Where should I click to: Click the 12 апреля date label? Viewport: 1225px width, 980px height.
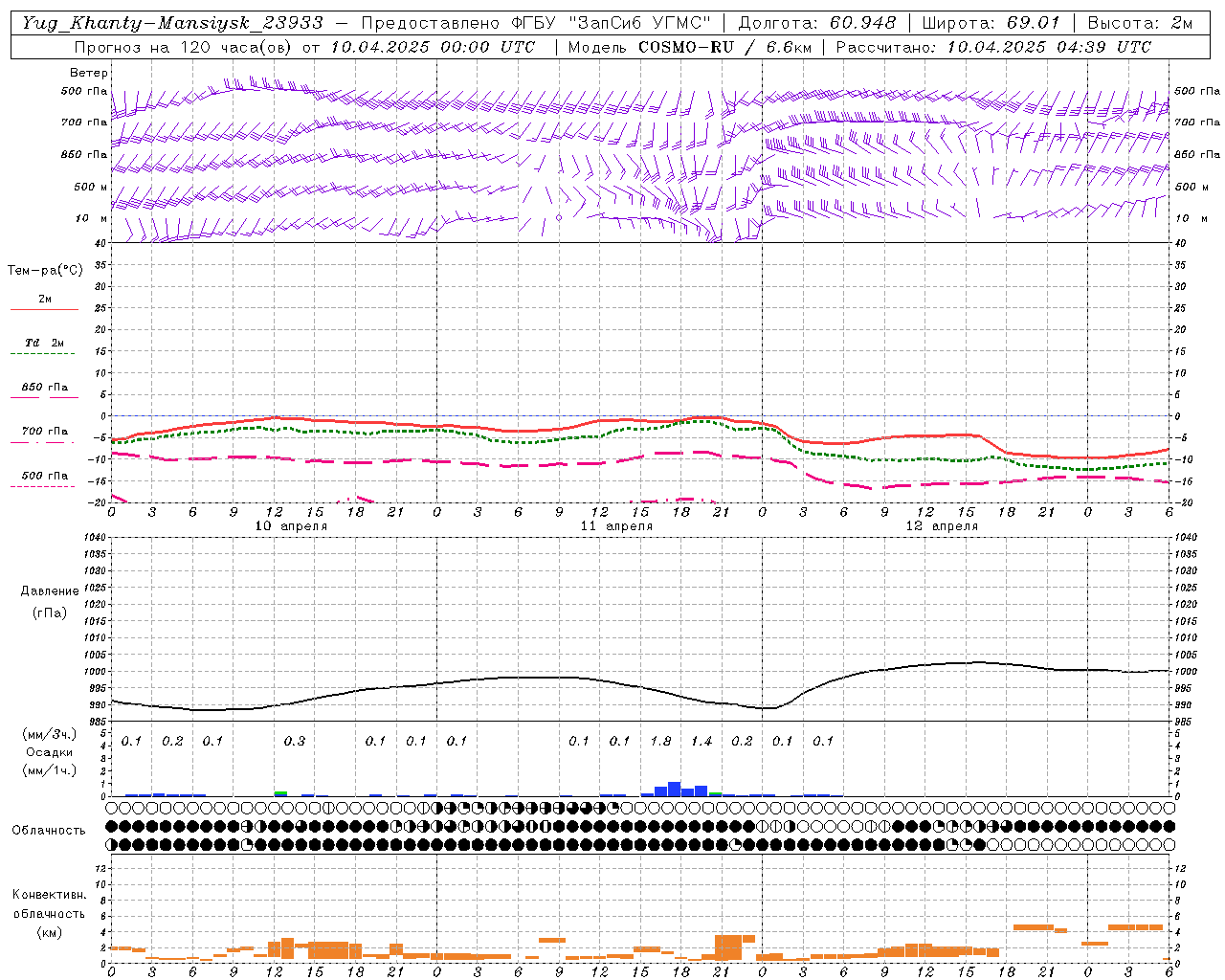click(942, 526)
